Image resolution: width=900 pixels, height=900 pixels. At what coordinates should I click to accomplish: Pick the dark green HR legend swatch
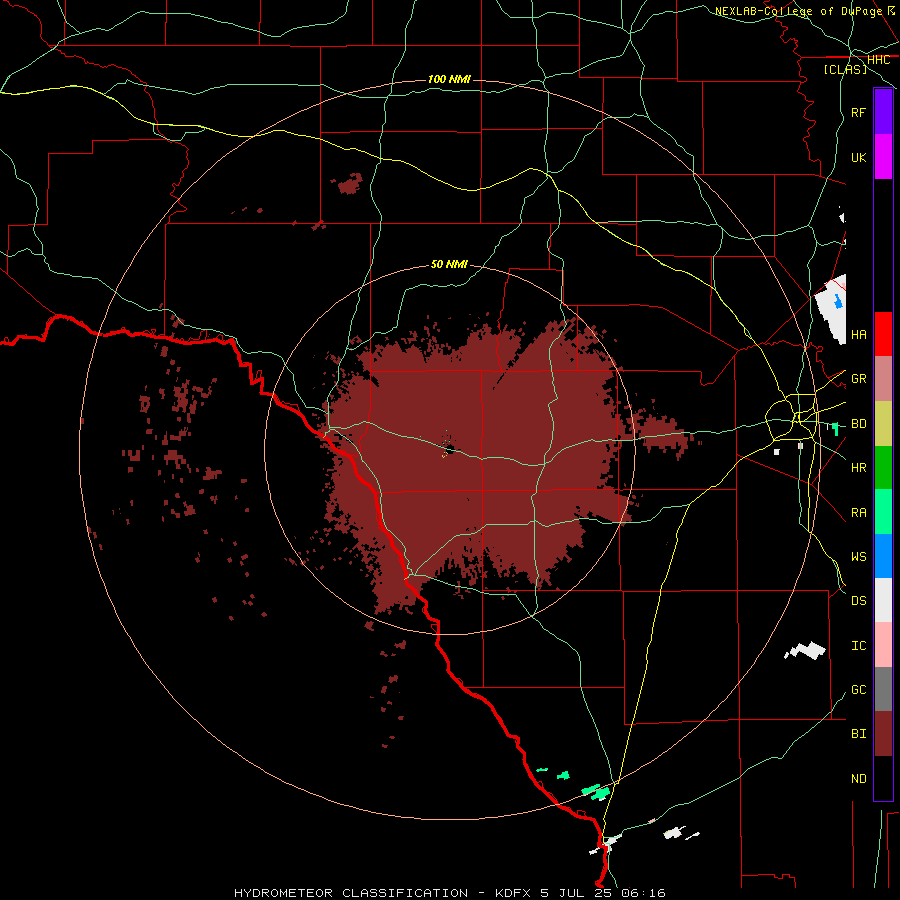click(883, 468)
